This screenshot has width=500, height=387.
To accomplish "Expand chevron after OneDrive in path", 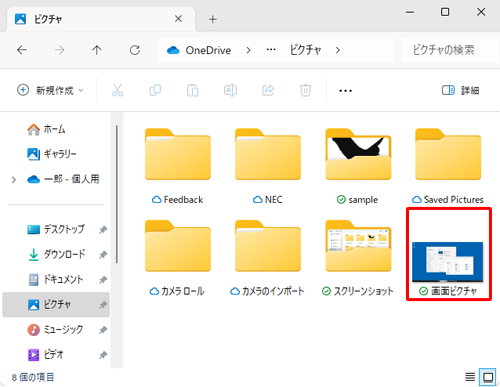I will pyautogui.click(x=248, y=50).
